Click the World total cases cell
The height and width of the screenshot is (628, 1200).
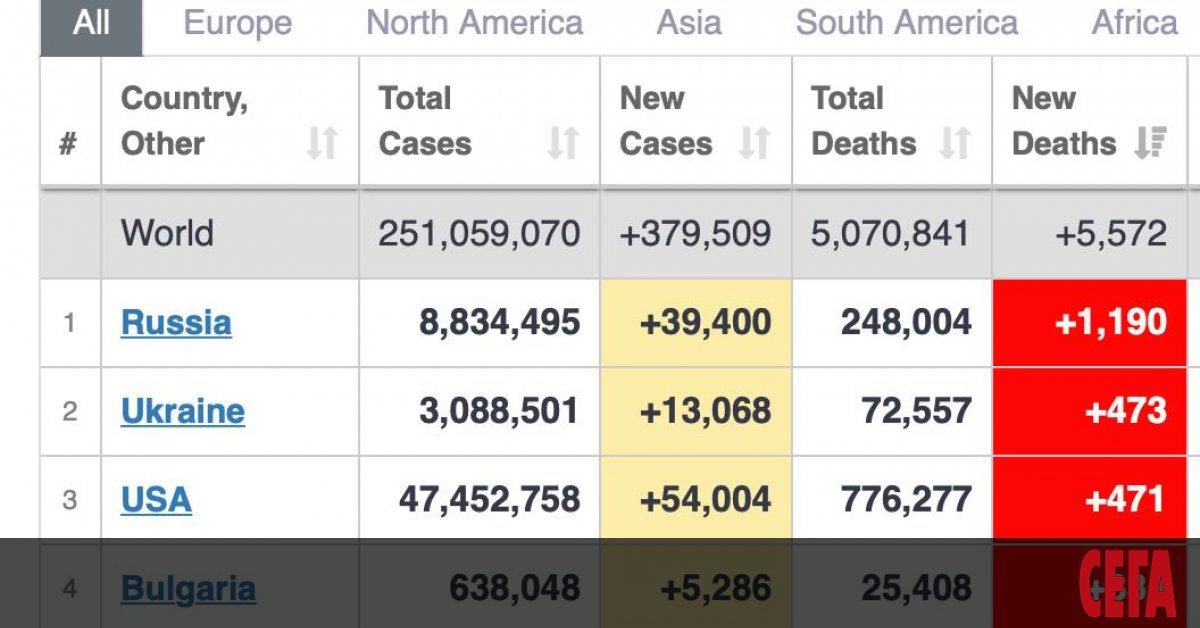[x=479, y=234]
